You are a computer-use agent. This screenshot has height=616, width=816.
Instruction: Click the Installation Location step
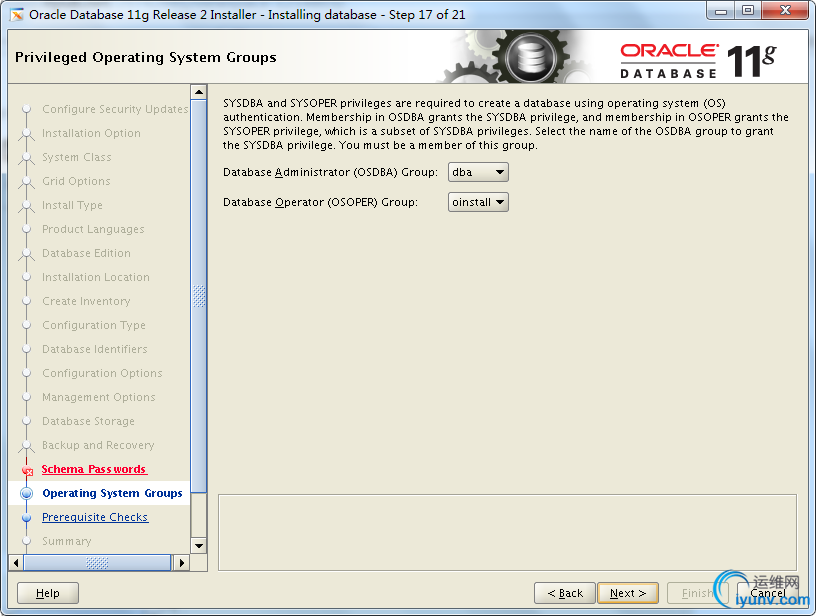coord(96,277)
